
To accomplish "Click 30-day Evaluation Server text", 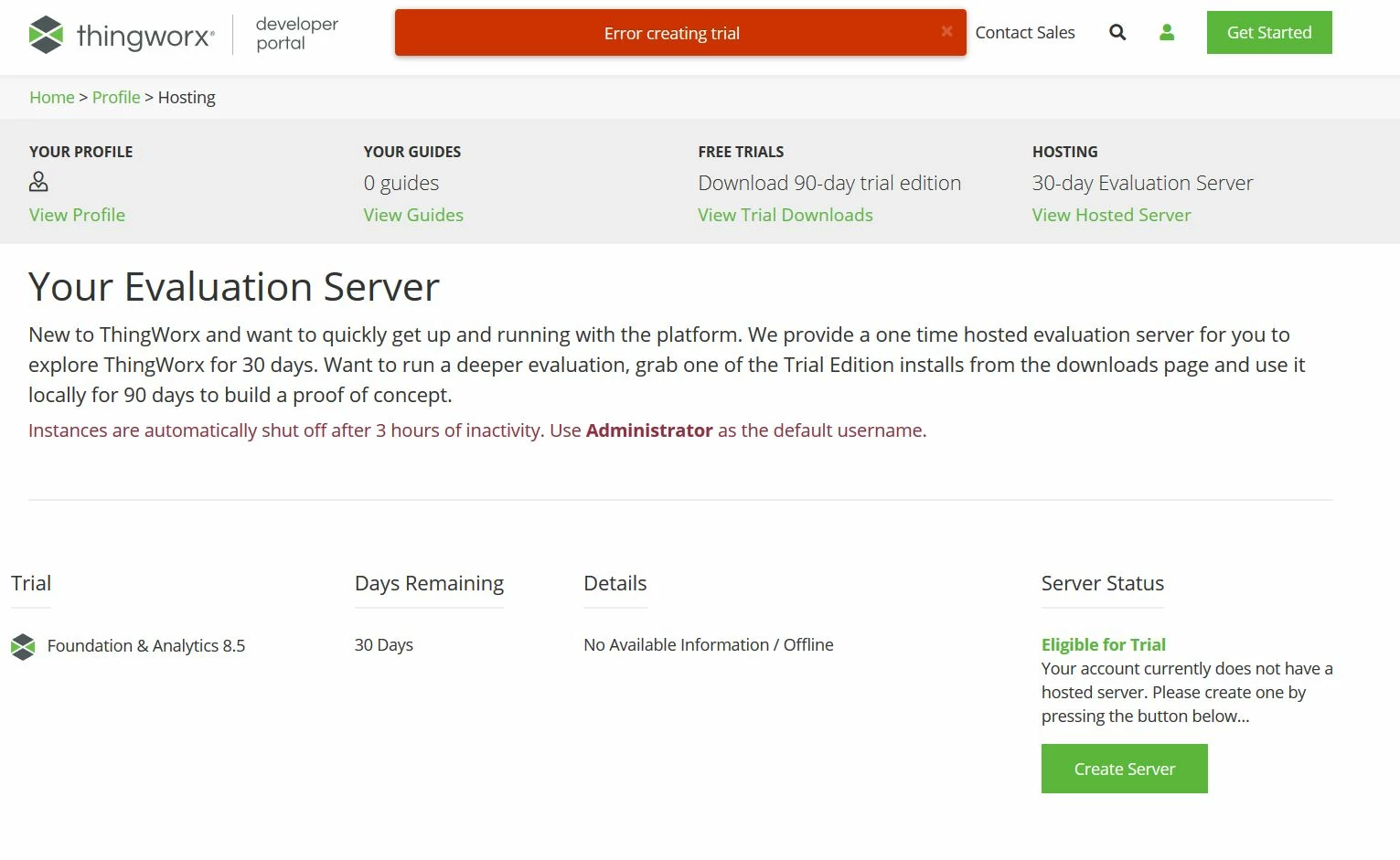I will point(1143,183).
